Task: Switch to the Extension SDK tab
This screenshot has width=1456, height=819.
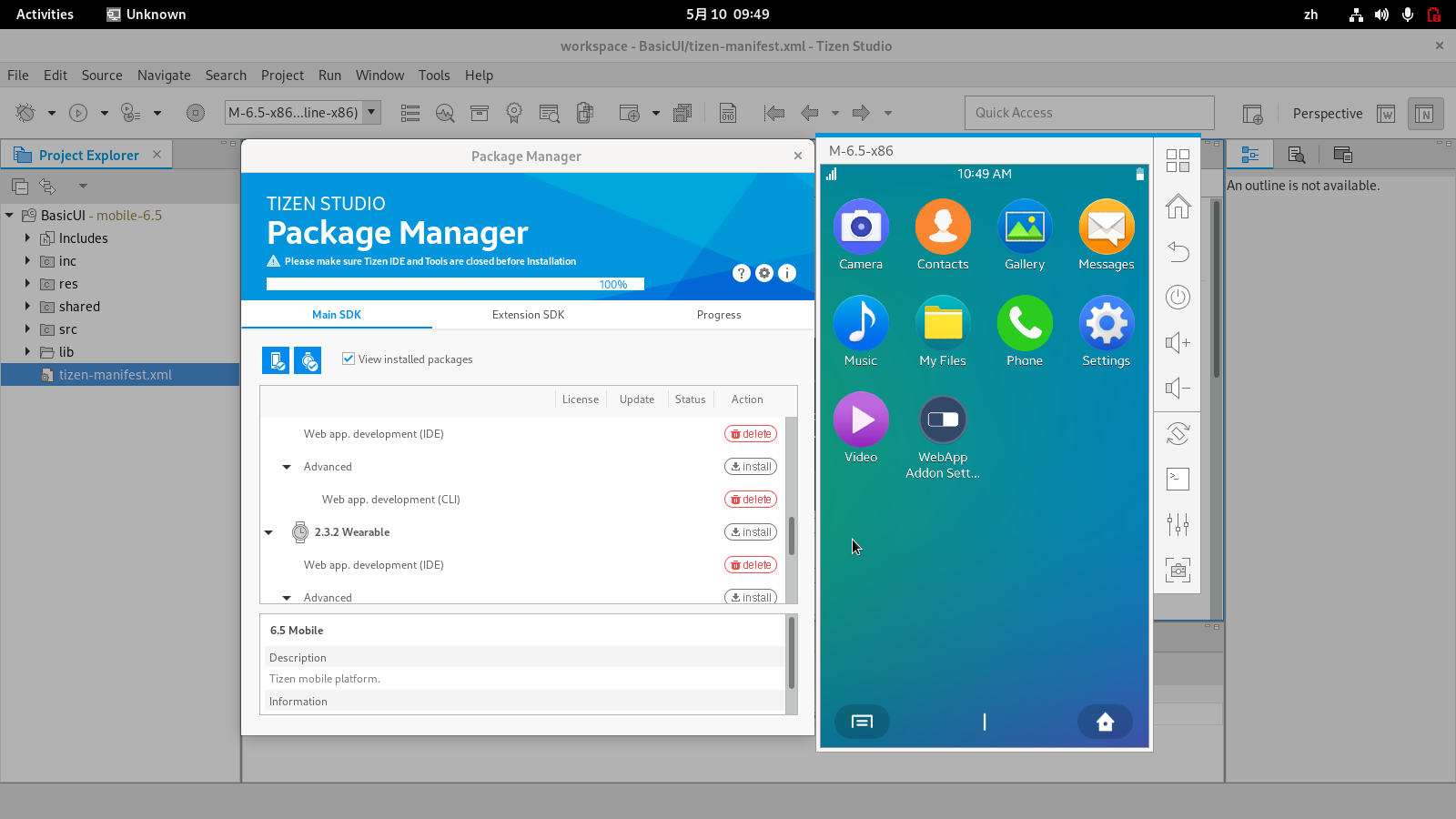Action: click(x=528, y=315)
